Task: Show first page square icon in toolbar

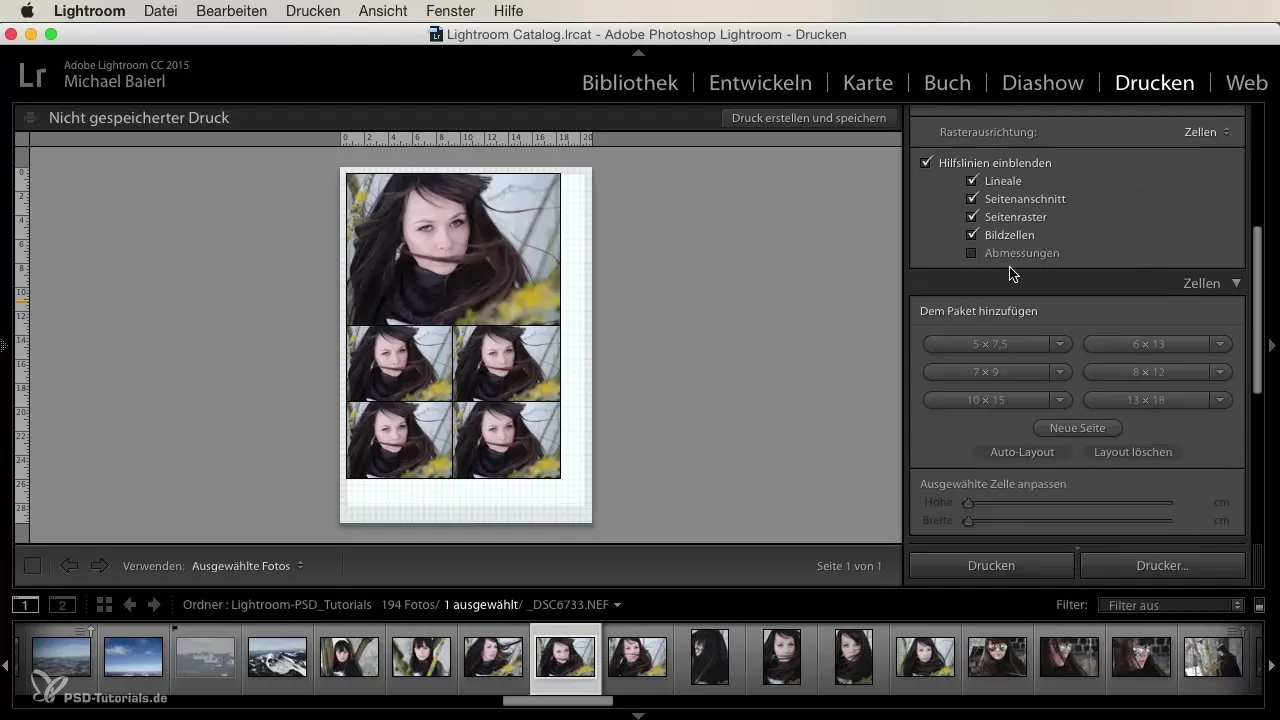Action: point(33,566)
